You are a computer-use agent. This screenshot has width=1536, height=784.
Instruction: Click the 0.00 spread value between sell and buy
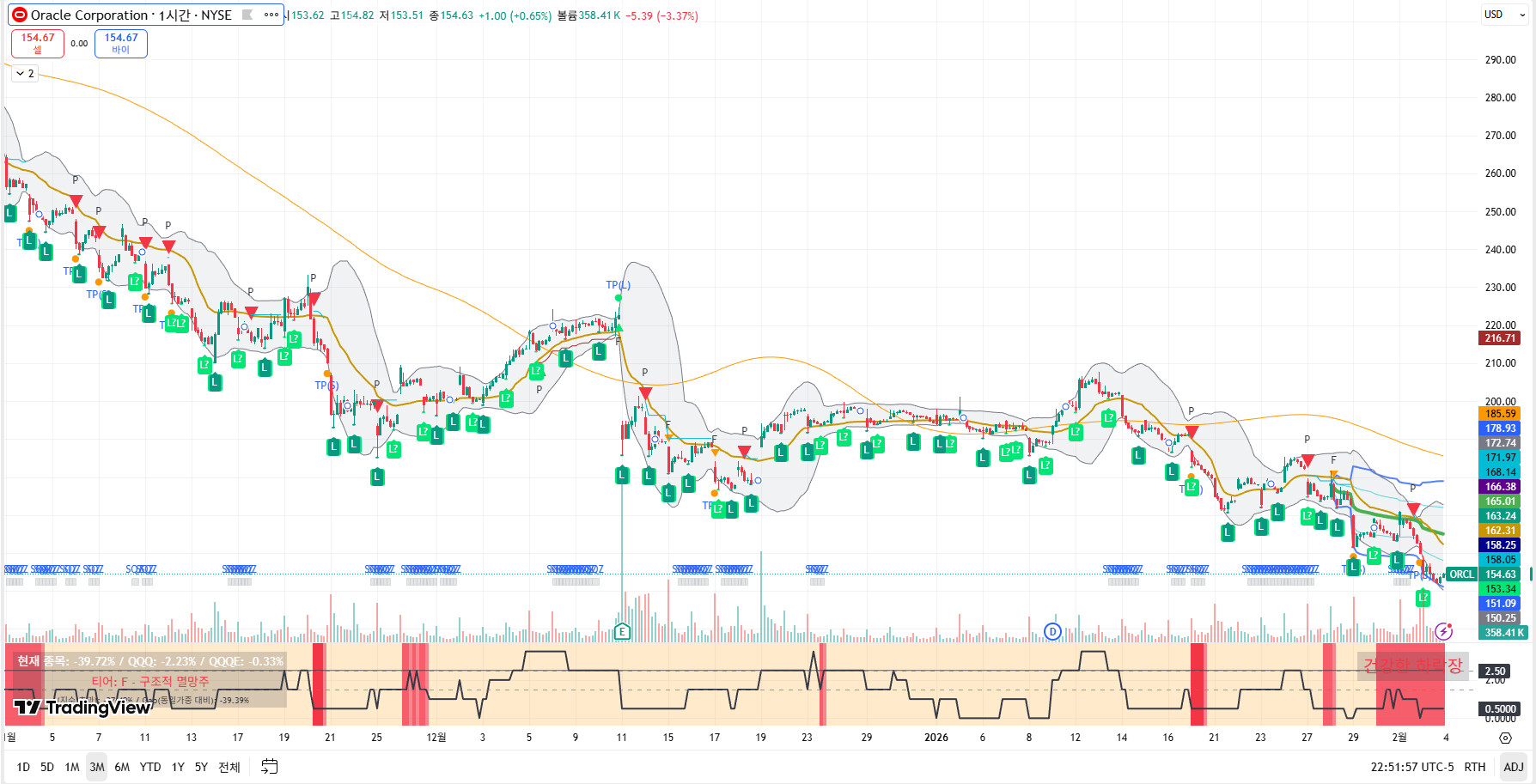point(79,44)
